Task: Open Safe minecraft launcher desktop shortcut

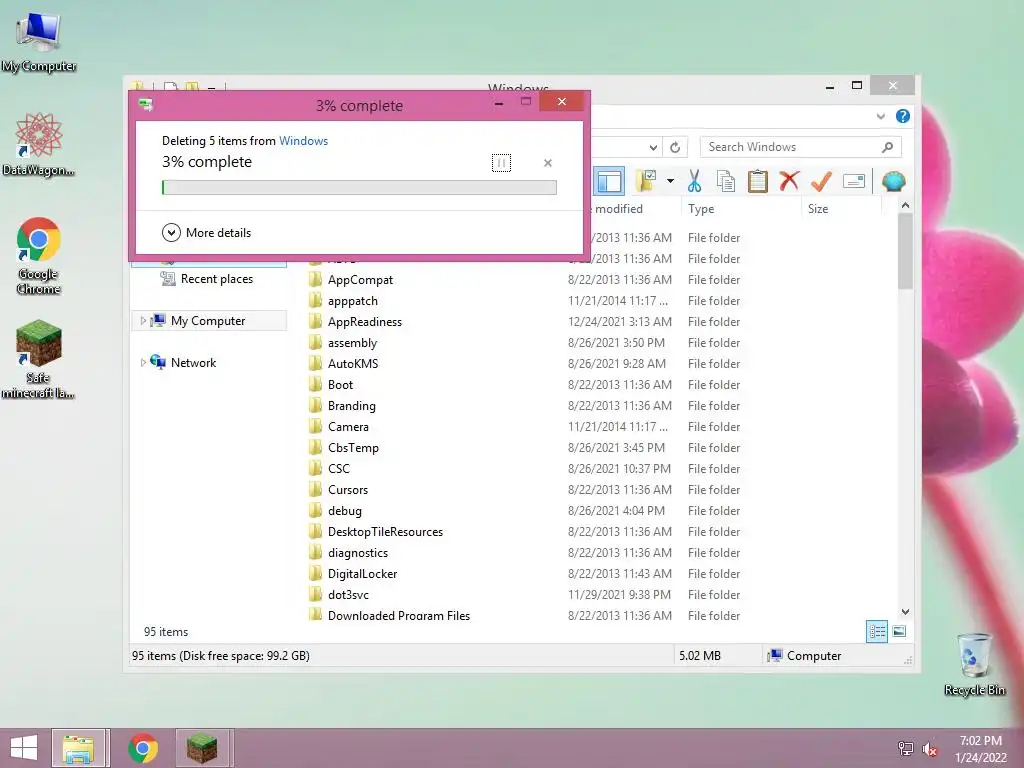Action: coord(39,359)
